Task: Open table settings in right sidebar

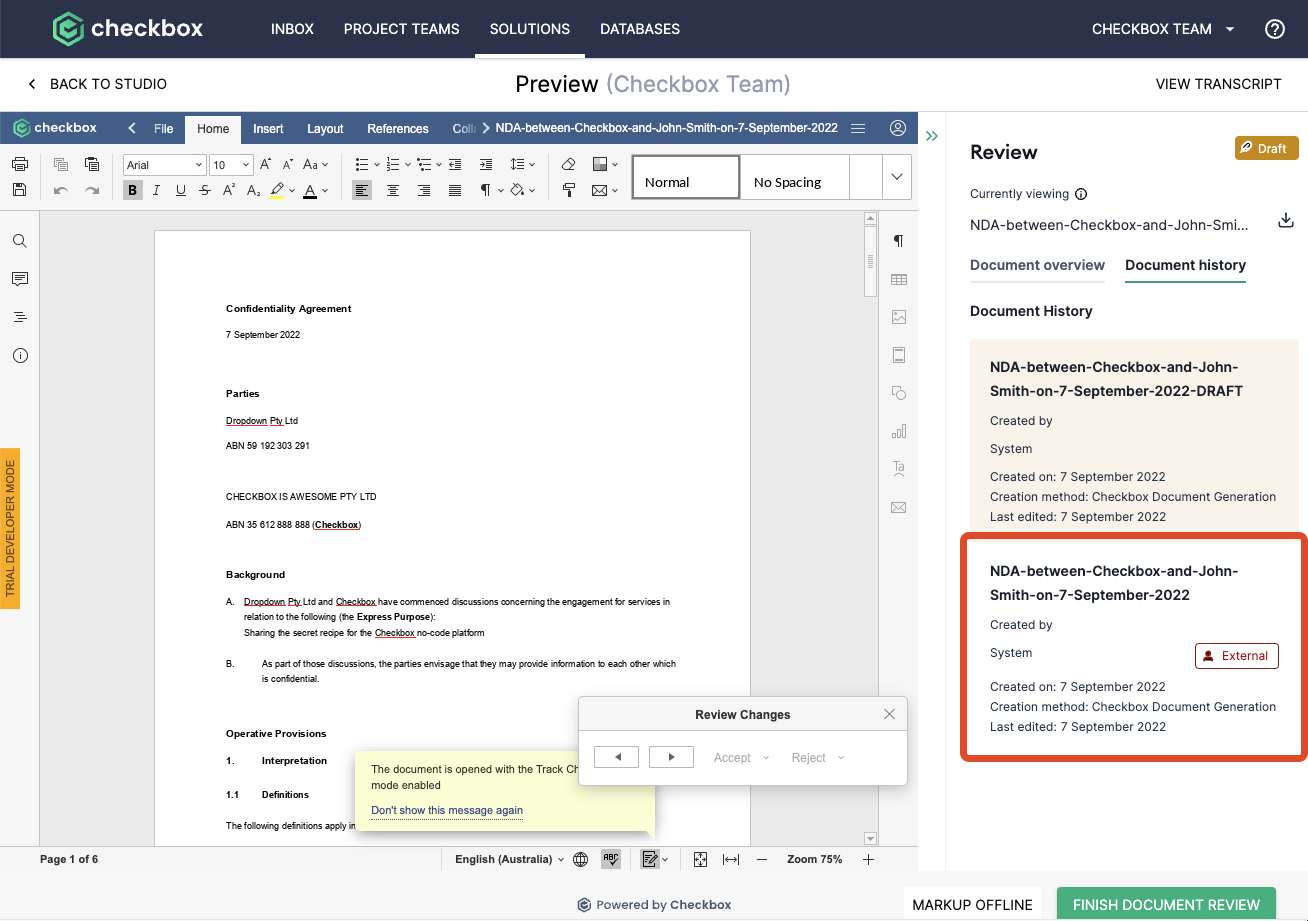Action: [898, 279]
